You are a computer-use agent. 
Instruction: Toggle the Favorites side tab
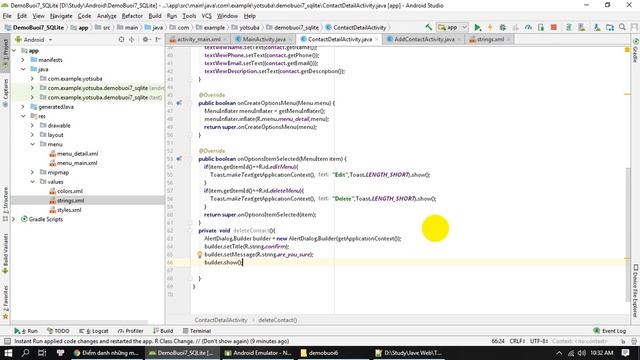point(5,302)
